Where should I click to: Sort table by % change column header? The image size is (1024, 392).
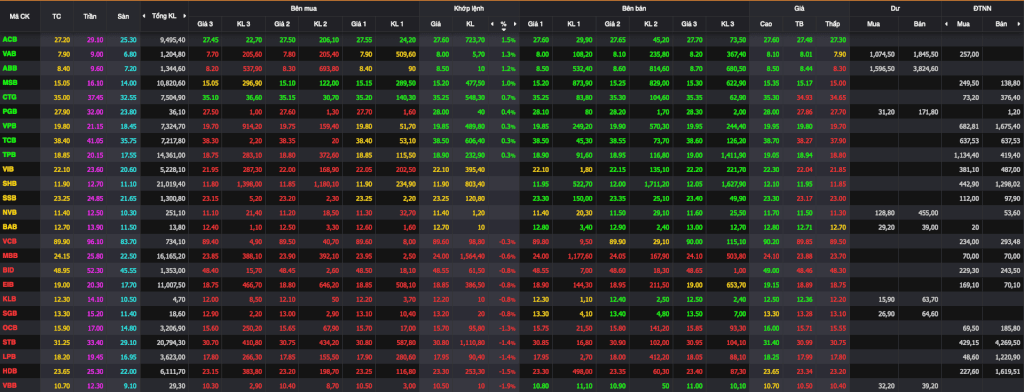(504, 24)
